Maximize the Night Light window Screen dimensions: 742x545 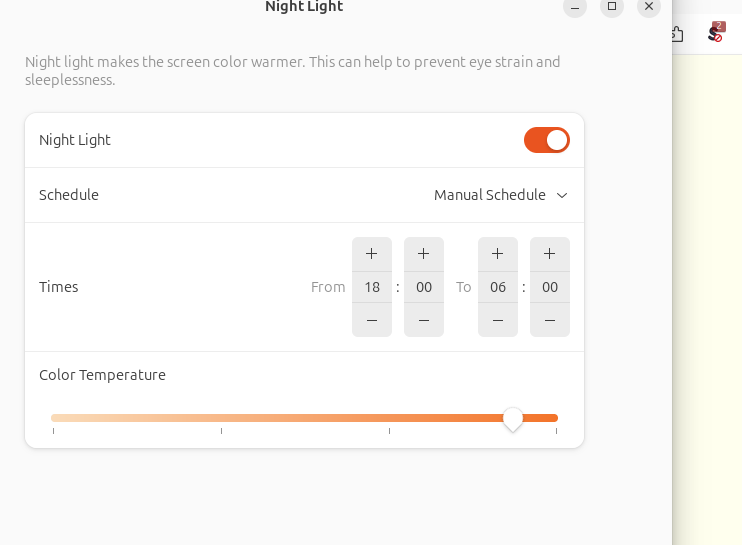click(612, 7)
